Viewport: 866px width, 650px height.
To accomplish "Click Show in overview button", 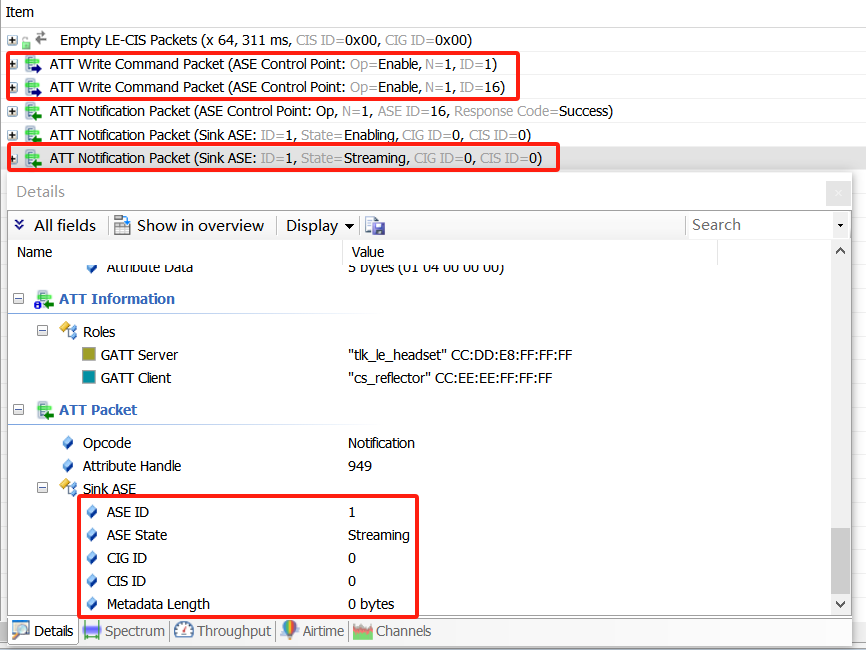I will [189, 225].
